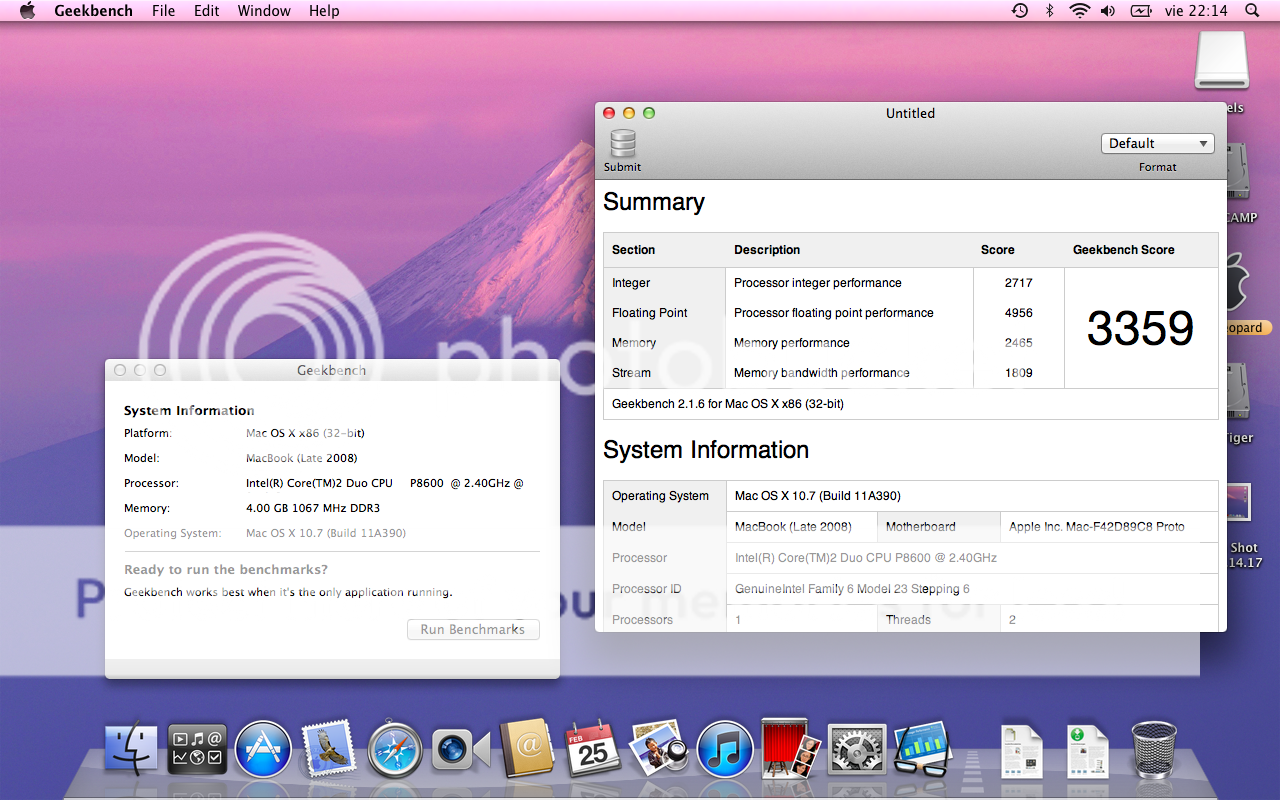Open the Apple menu

(x=27, y=11)
